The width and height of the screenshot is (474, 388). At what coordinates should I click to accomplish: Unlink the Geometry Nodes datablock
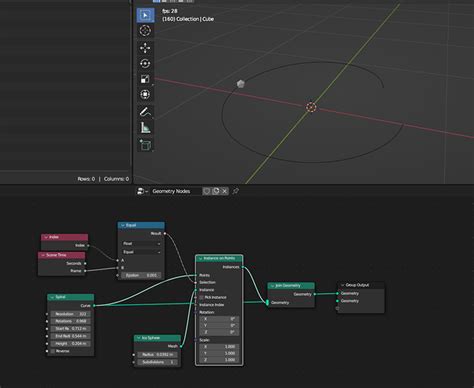[224, 191]
